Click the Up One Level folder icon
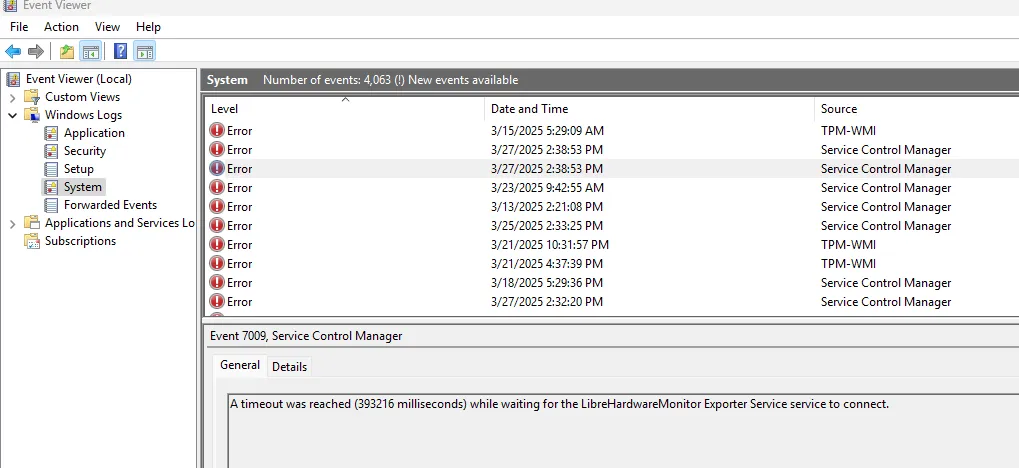This screenshot has height=468, width=1019. point(66,51)
